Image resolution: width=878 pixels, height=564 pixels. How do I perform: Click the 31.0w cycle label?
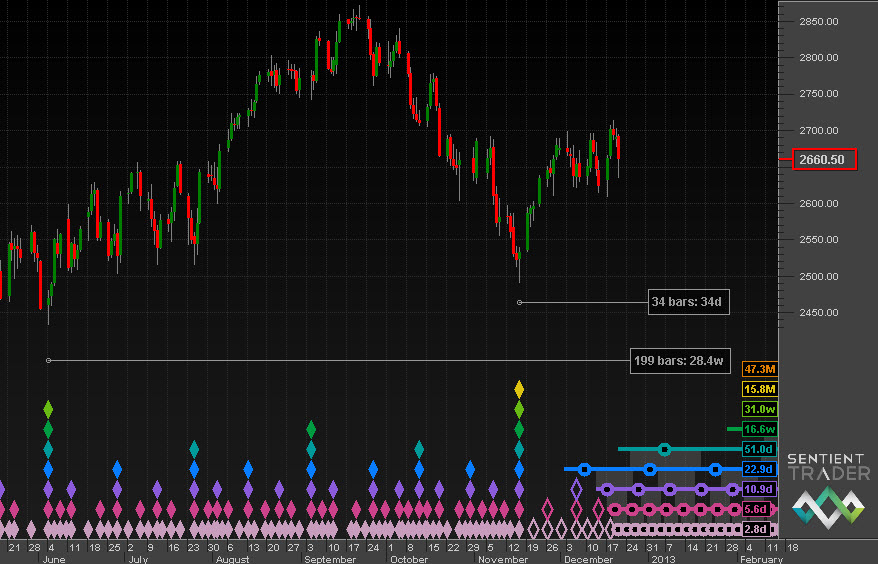(x=756, y=409)
